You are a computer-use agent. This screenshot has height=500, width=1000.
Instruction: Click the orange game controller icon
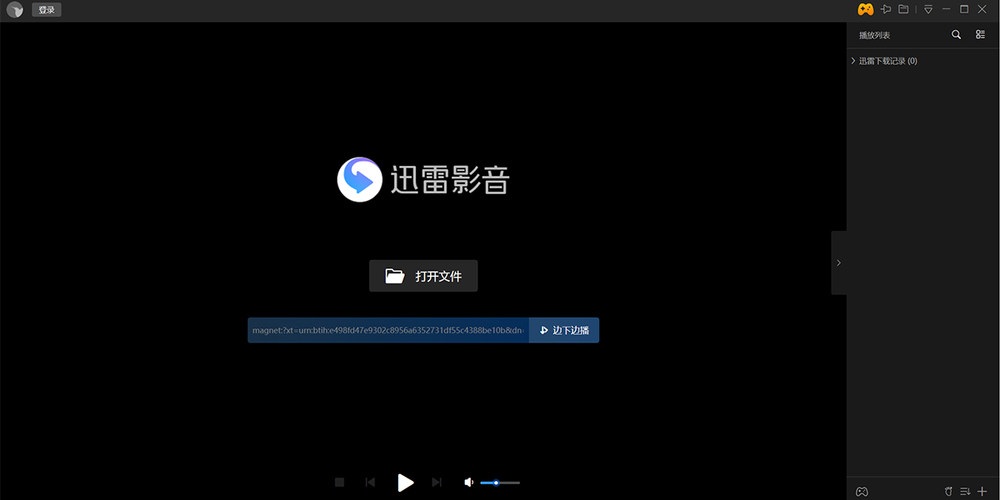coord(865,9)
